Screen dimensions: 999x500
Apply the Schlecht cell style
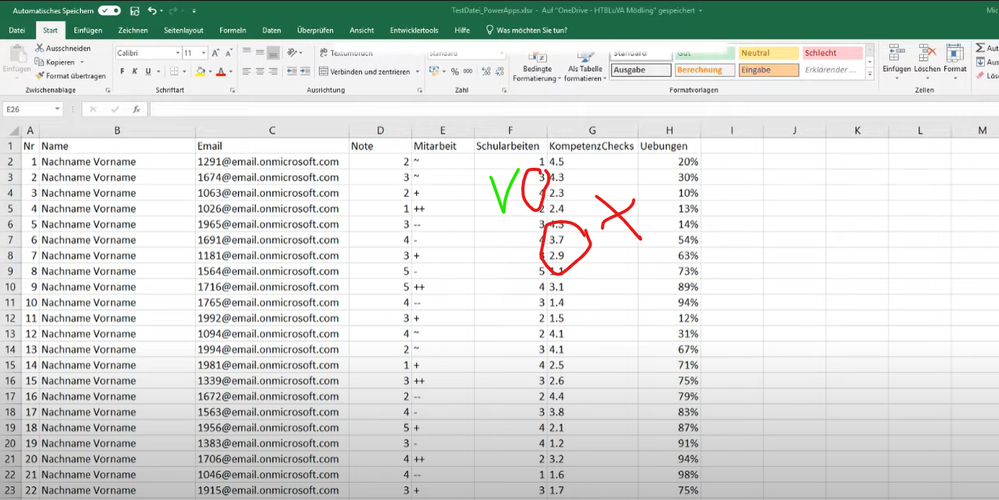coord(833,53)
